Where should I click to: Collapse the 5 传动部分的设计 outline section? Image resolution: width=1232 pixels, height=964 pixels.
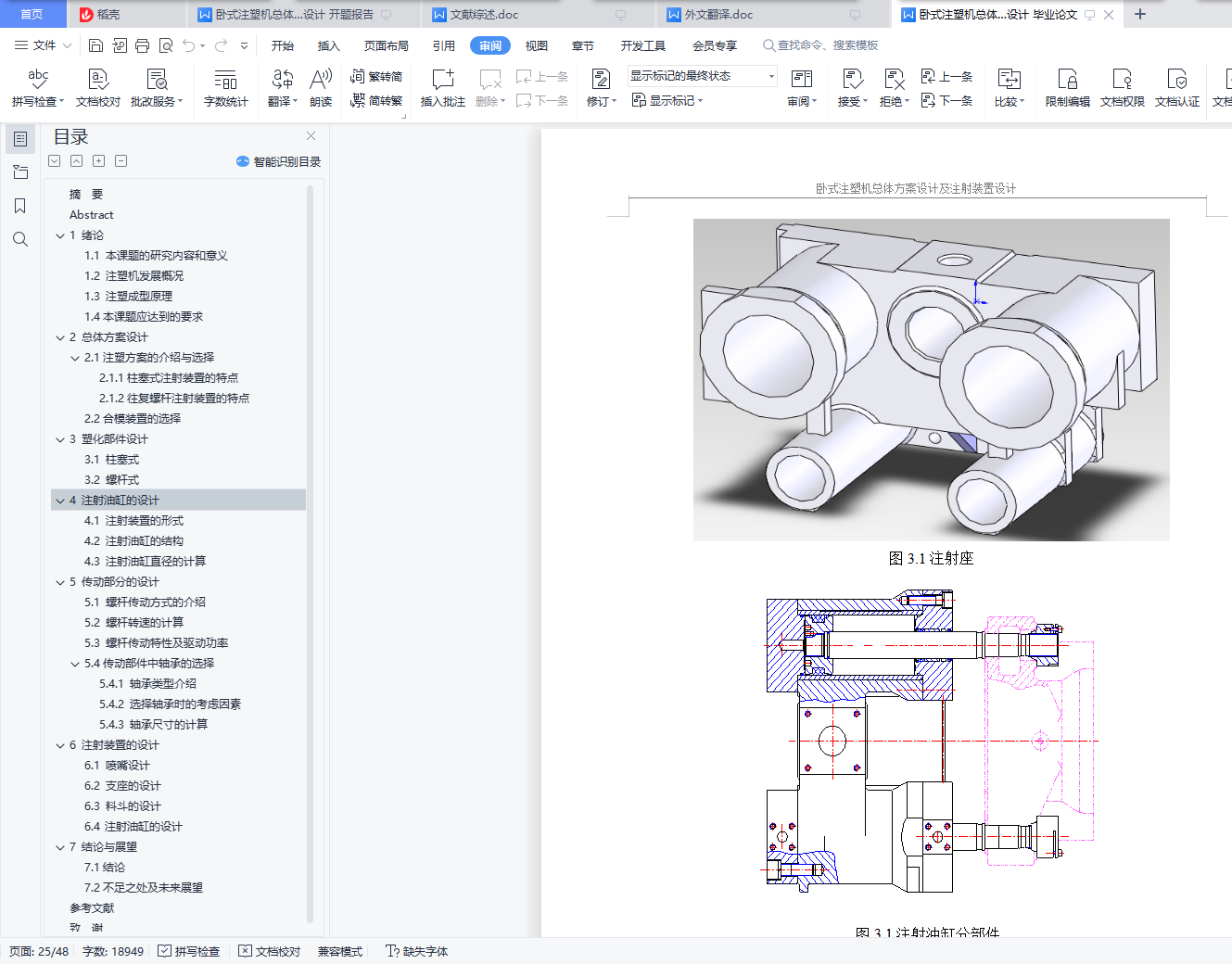(60, 582)
